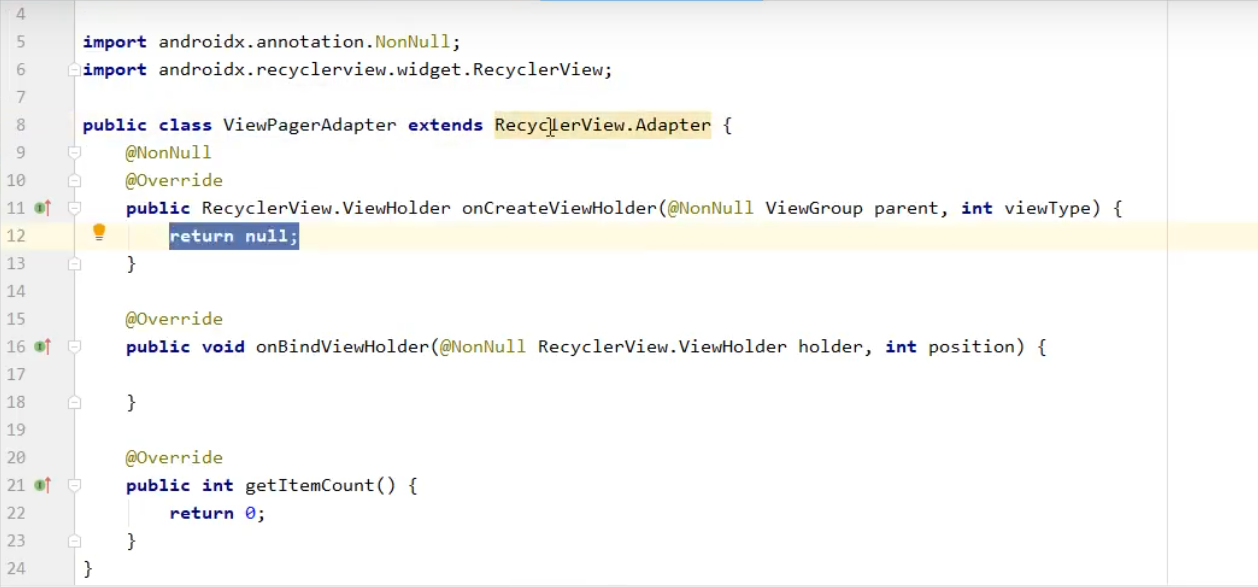Collapse the fold marker beside the first @Override annotation
Screen dimensions: 1258x587
(74, 181)
